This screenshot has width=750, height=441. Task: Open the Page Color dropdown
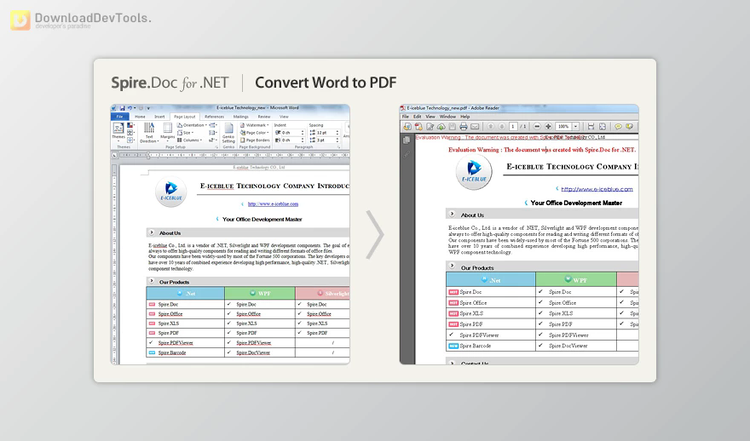(x=254, y=132)
